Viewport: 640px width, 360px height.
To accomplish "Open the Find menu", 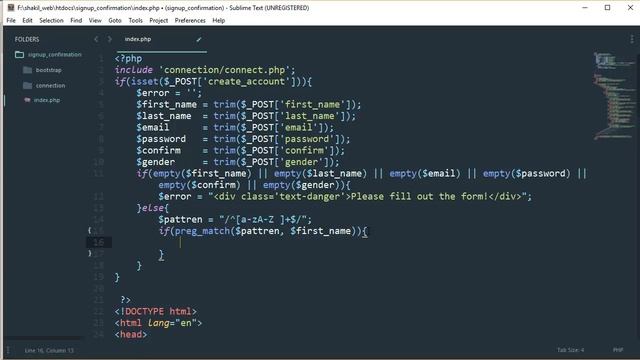I will coord(76,20).
